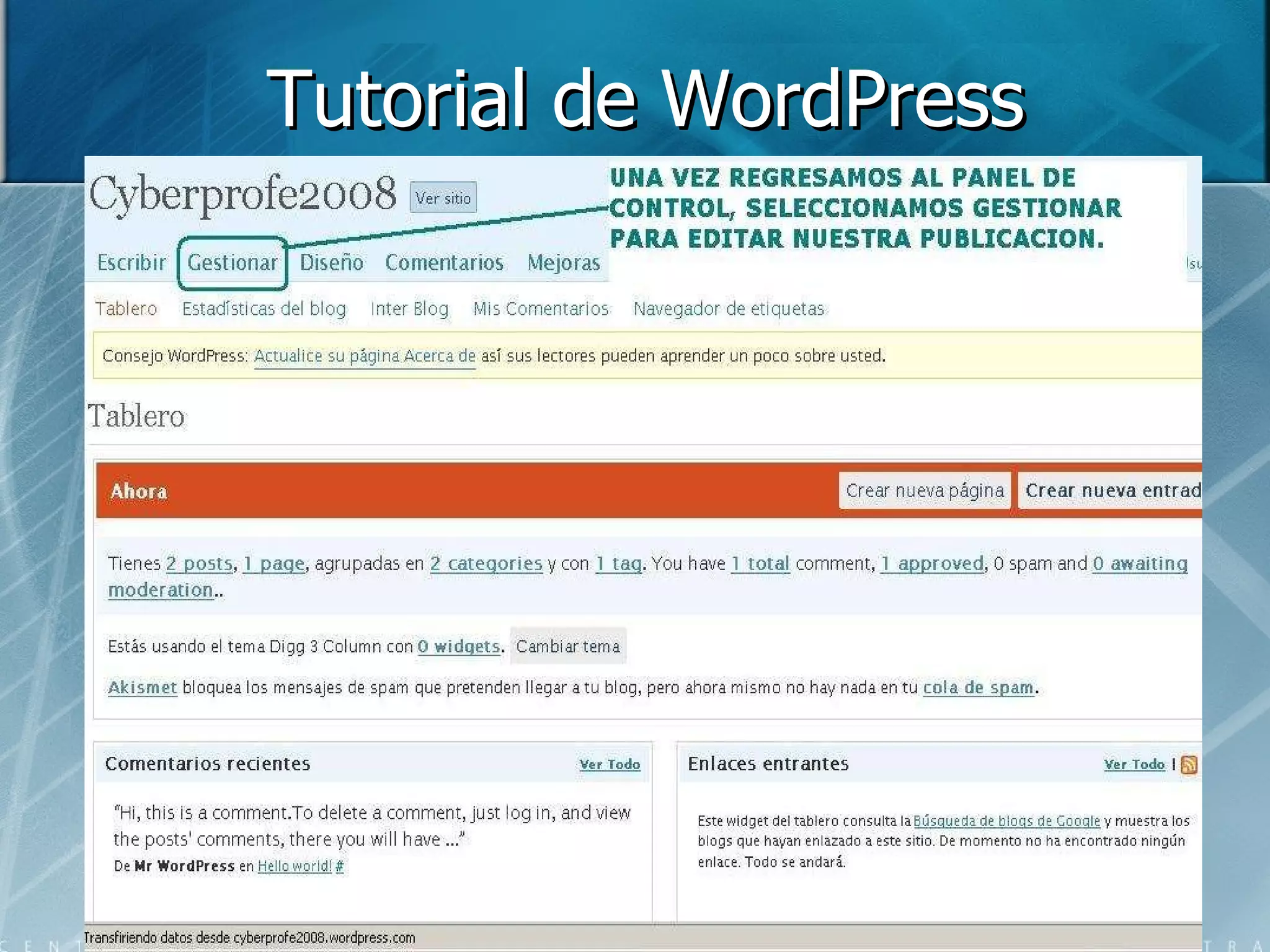The height and width of the screenshot is (952, 1270).
Task: Click Ver Todo in Comentarios recientes
Action: pos(610,764)
